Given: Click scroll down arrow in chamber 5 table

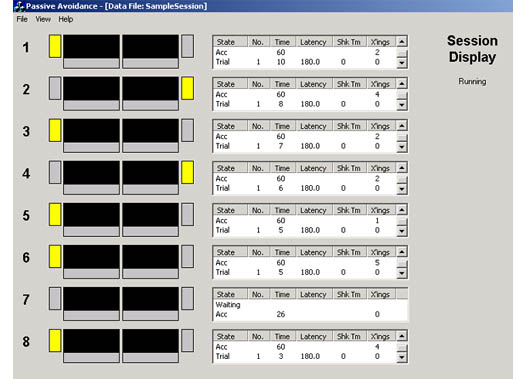Looking at the screenshot, I should click(x=402, y=231).
